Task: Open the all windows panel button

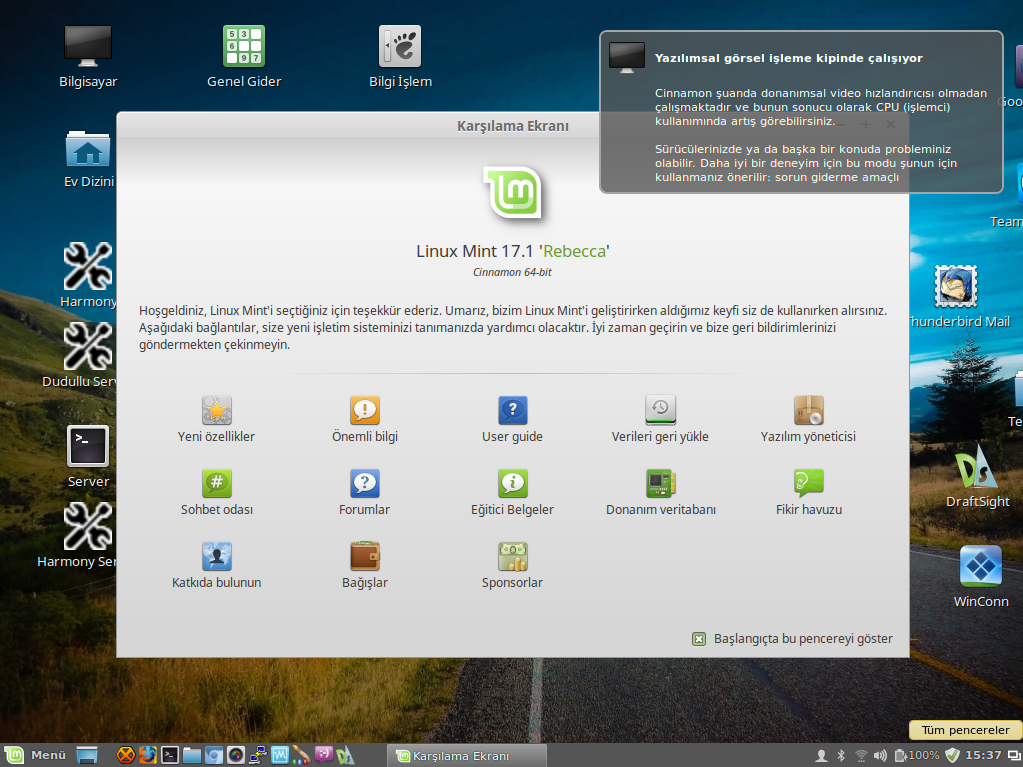Action: click(1013, 755)
